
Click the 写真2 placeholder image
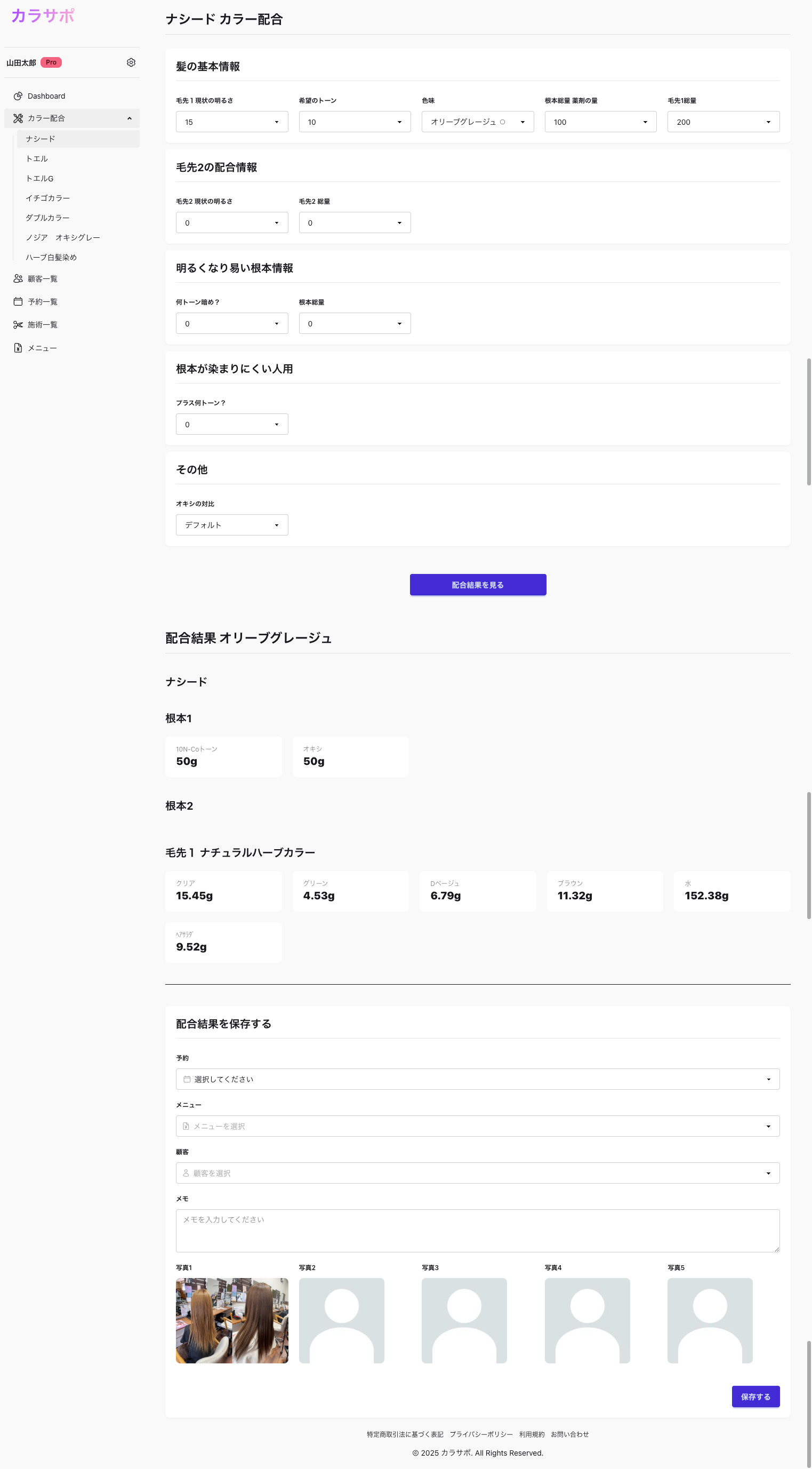(x=341, y=1321)
